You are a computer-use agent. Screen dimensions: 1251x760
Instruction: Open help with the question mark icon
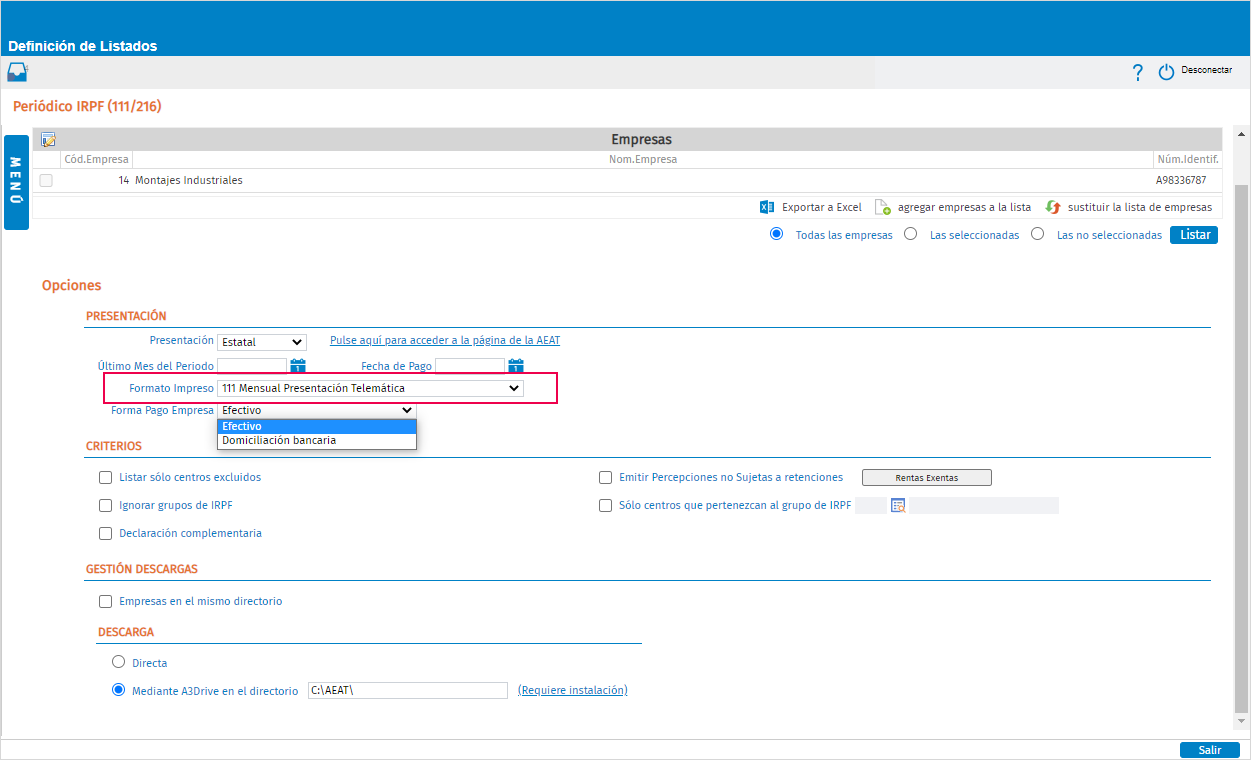click(1137, 72)
